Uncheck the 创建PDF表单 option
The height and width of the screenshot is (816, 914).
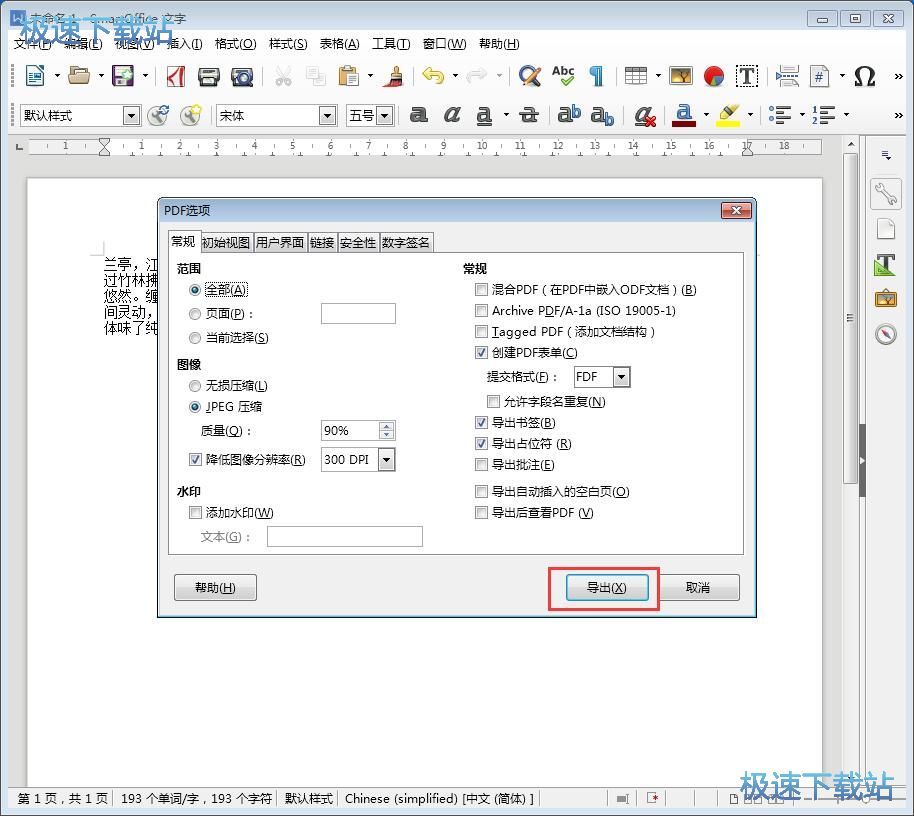click(x=481, y=352)
